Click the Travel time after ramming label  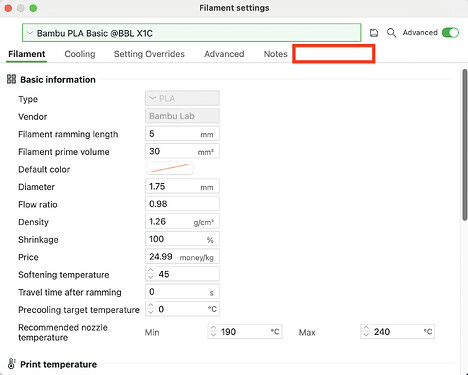click(70, 292)
